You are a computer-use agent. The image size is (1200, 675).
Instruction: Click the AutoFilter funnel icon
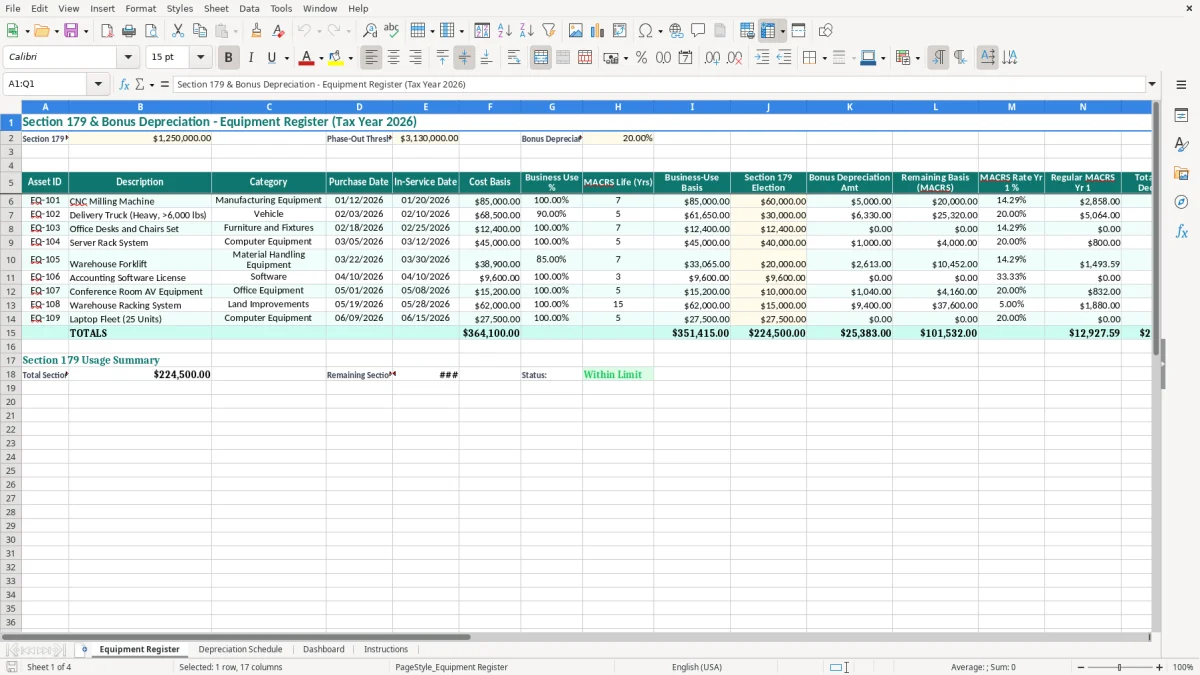(x=549, y=31)
